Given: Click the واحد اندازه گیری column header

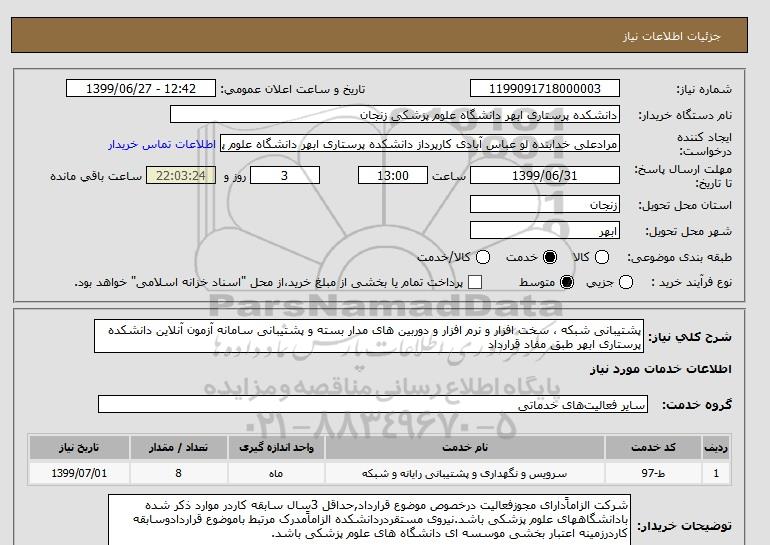Looking at the screenshot, I should 276,447.
